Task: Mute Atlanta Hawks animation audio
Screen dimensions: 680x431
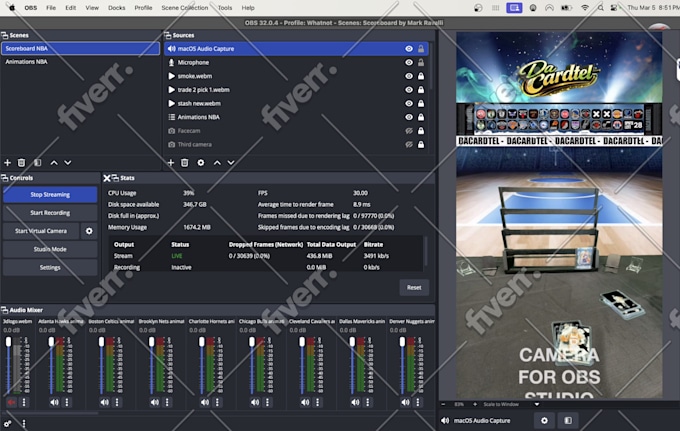Action: [x=54, y=402]
